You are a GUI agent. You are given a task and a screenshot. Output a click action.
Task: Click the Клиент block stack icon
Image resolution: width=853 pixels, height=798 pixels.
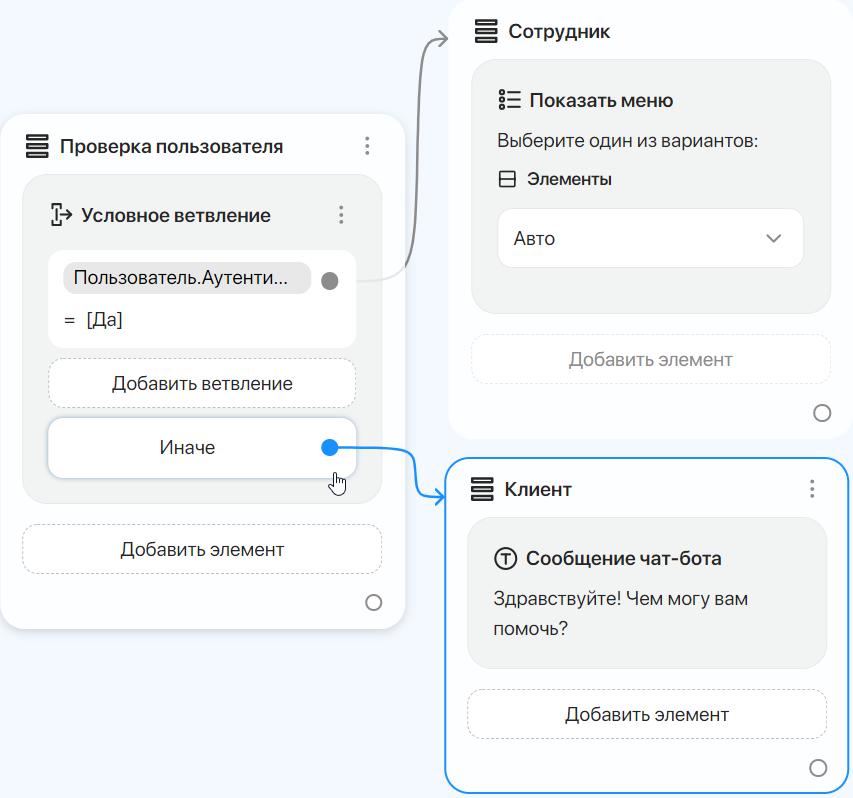coord(483,489)
